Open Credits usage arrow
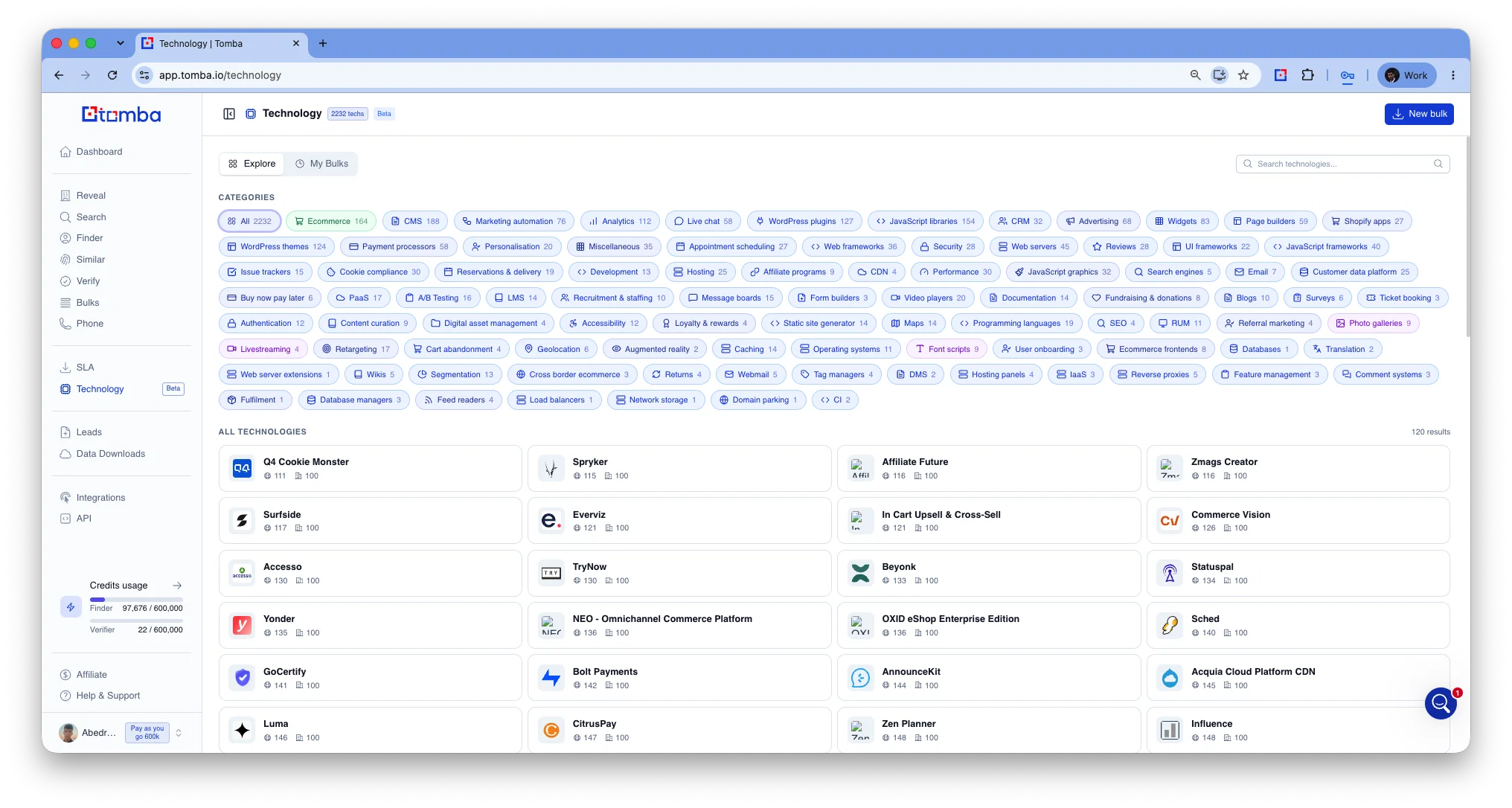Viewport: 1512px width, 808px height. click(177, 586)
